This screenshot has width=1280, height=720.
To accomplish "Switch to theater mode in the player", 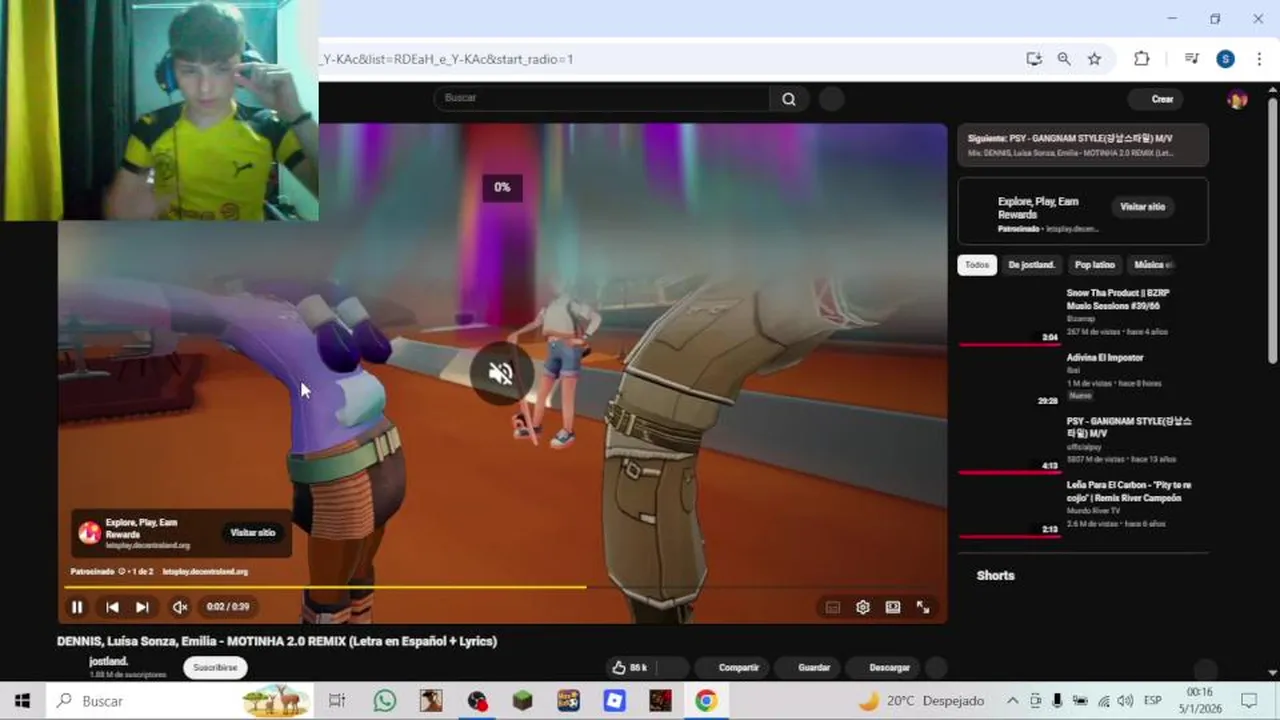I will [893, 607].
